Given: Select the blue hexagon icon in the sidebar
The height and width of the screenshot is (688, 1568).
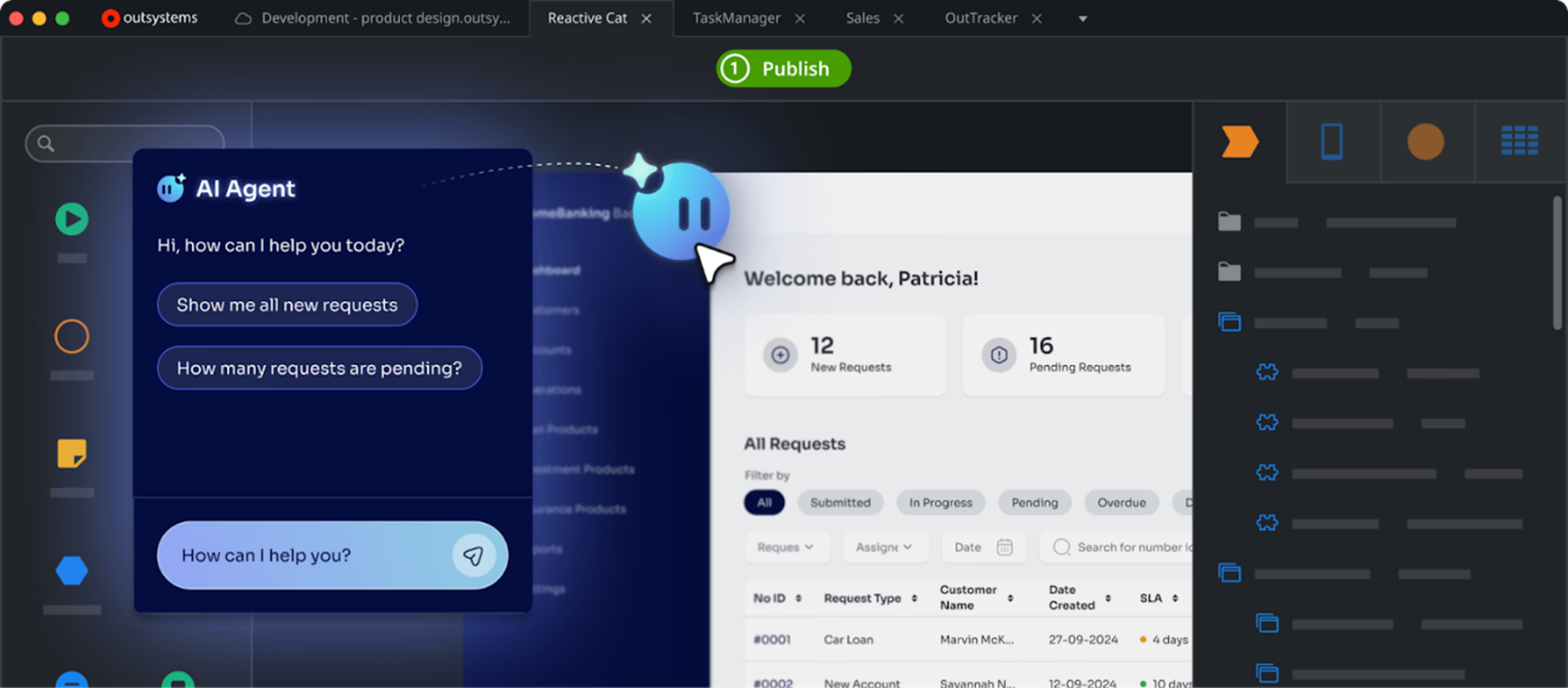Looking at the screenshot, I should (72, 571).
